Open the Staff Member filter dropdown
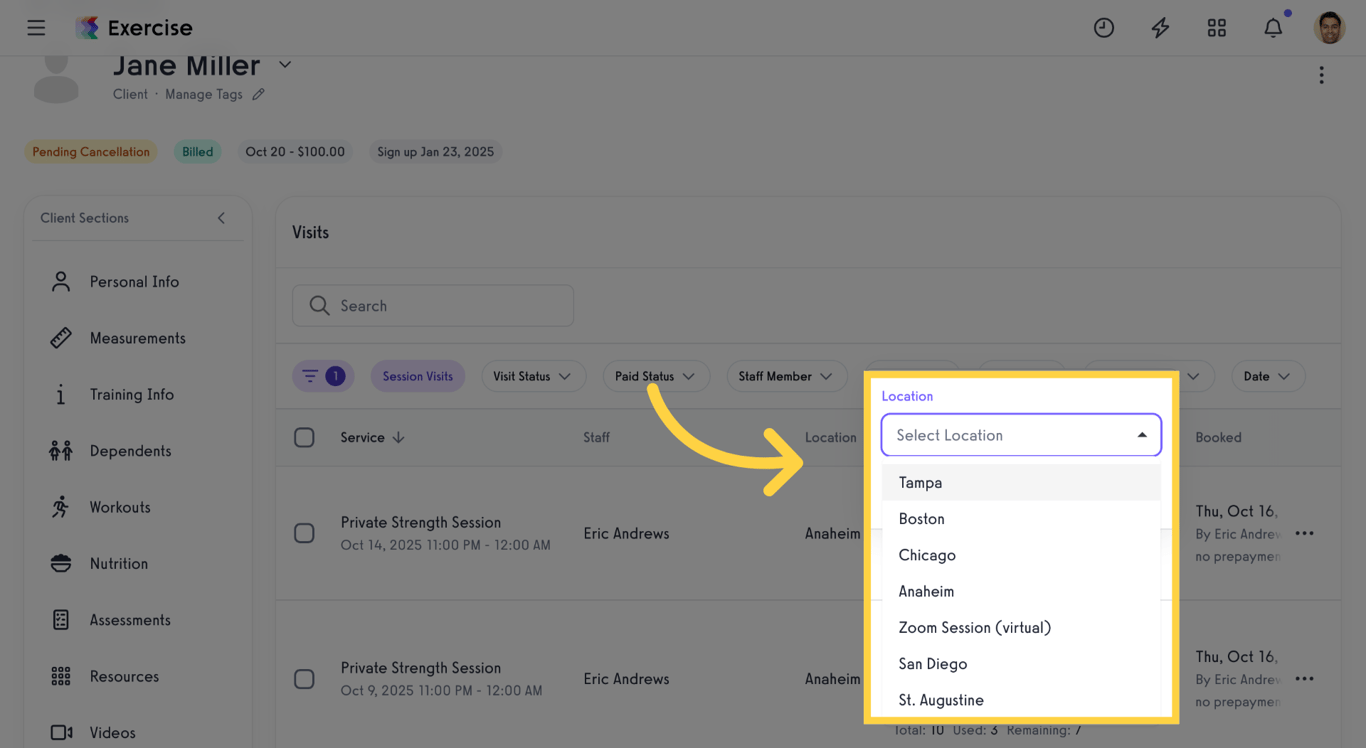 pos(786,376)
